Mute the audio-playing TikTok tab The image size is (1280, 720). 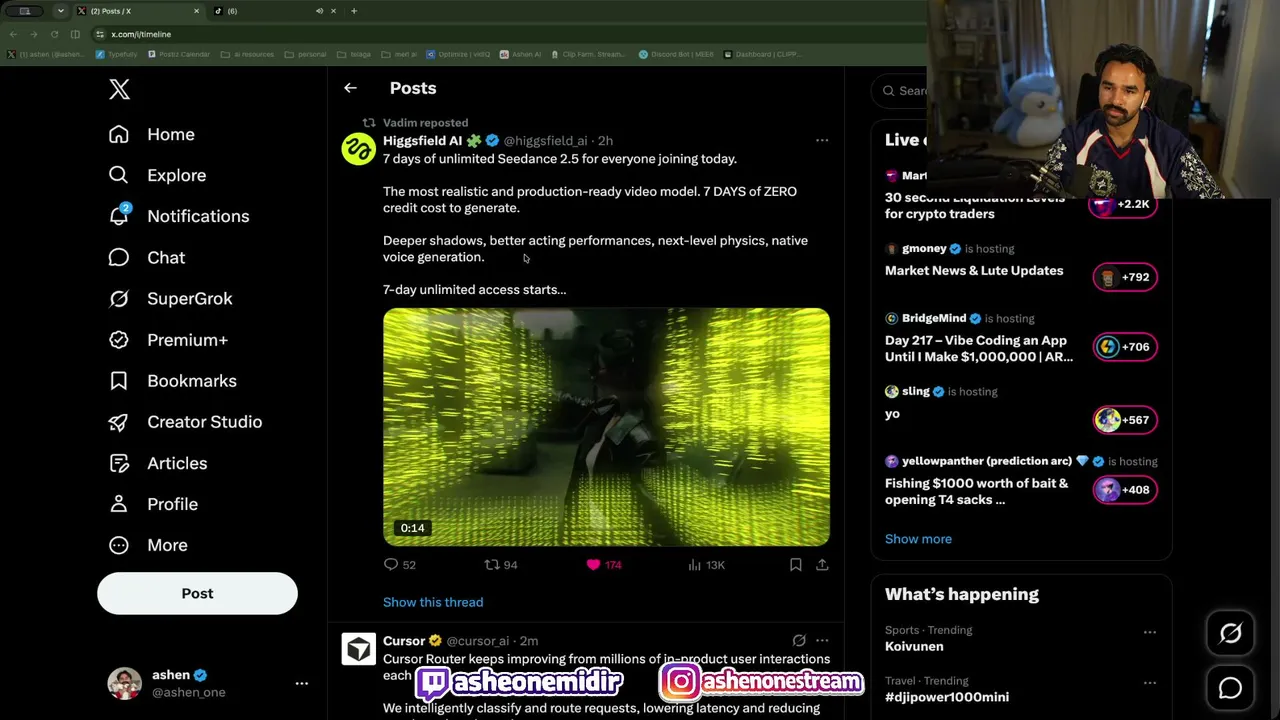click(319, 11)
